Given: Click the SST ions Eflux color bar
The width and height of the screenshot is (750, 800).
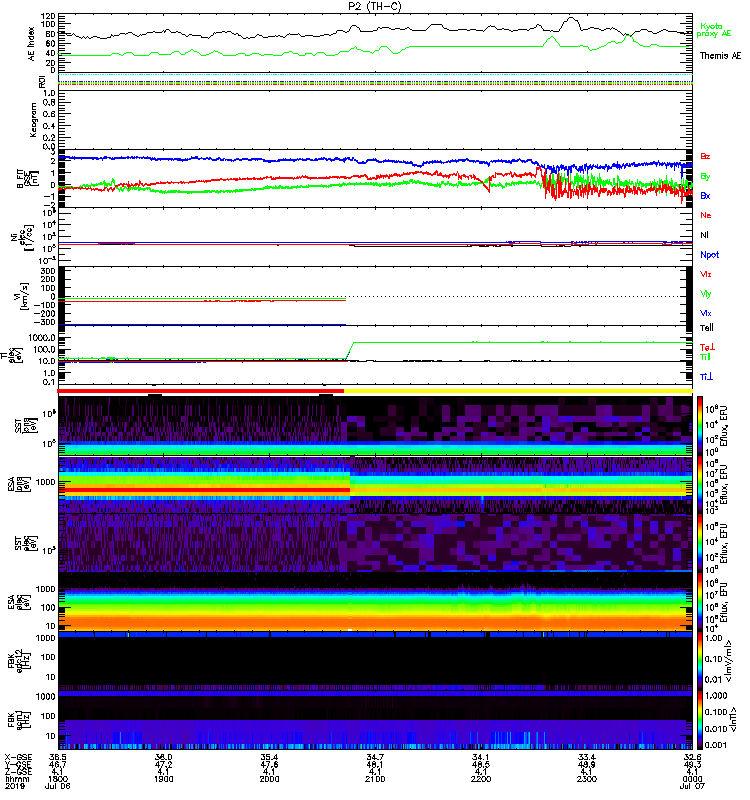Looking at the screenshot, I should point(701,424).
